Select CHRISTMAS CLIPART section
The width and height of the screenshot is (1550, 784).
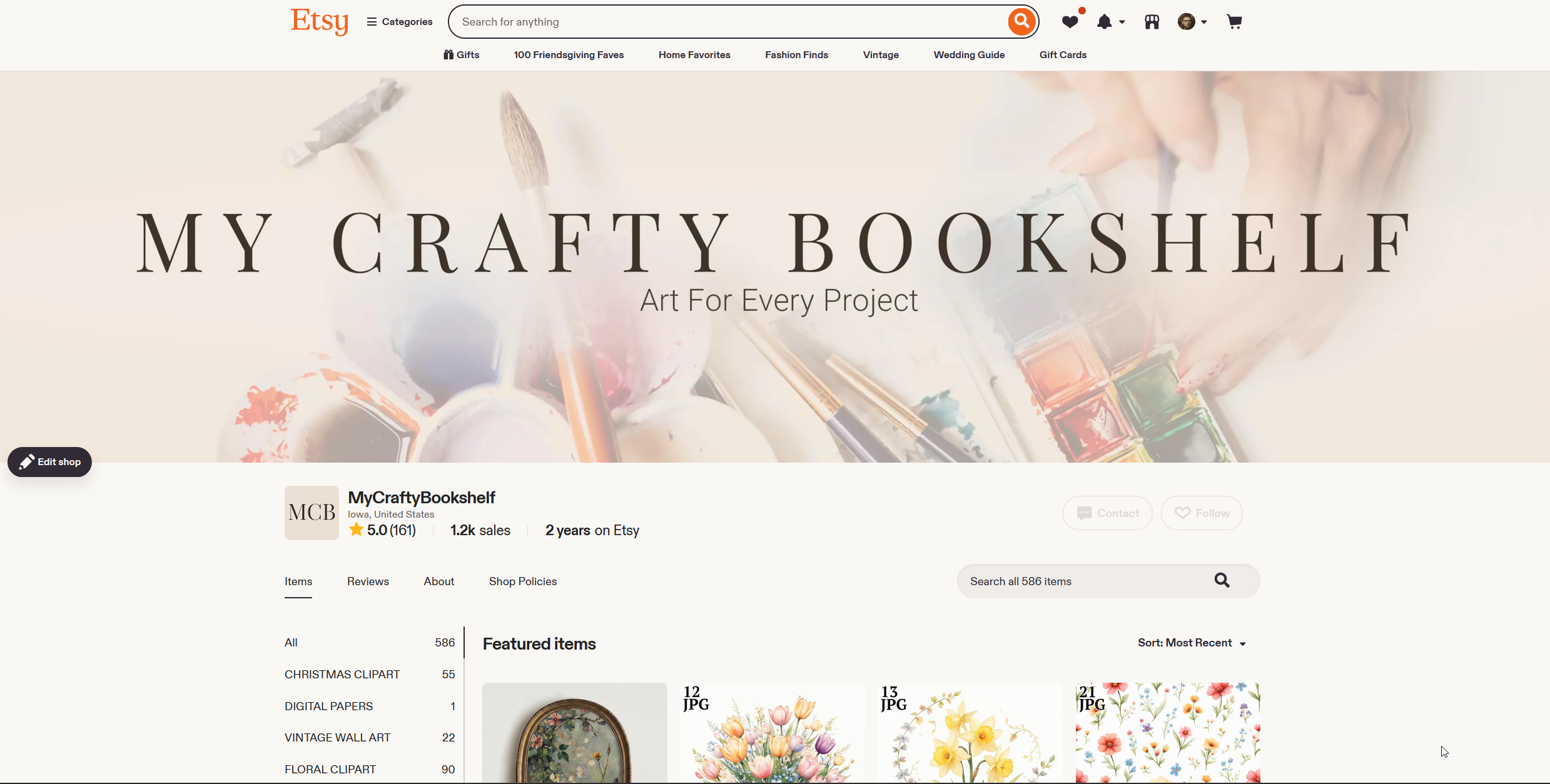coord(370,675)
